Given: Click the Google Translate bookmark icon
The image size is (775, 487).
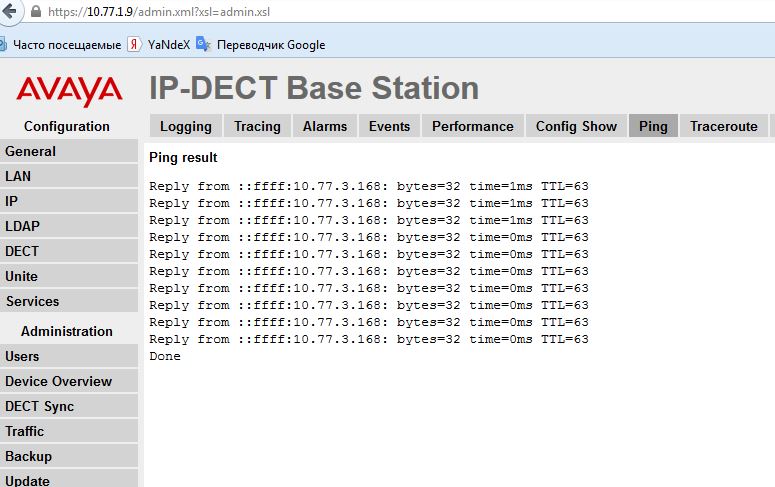Looking at the screenshot, I should point(203,44).
